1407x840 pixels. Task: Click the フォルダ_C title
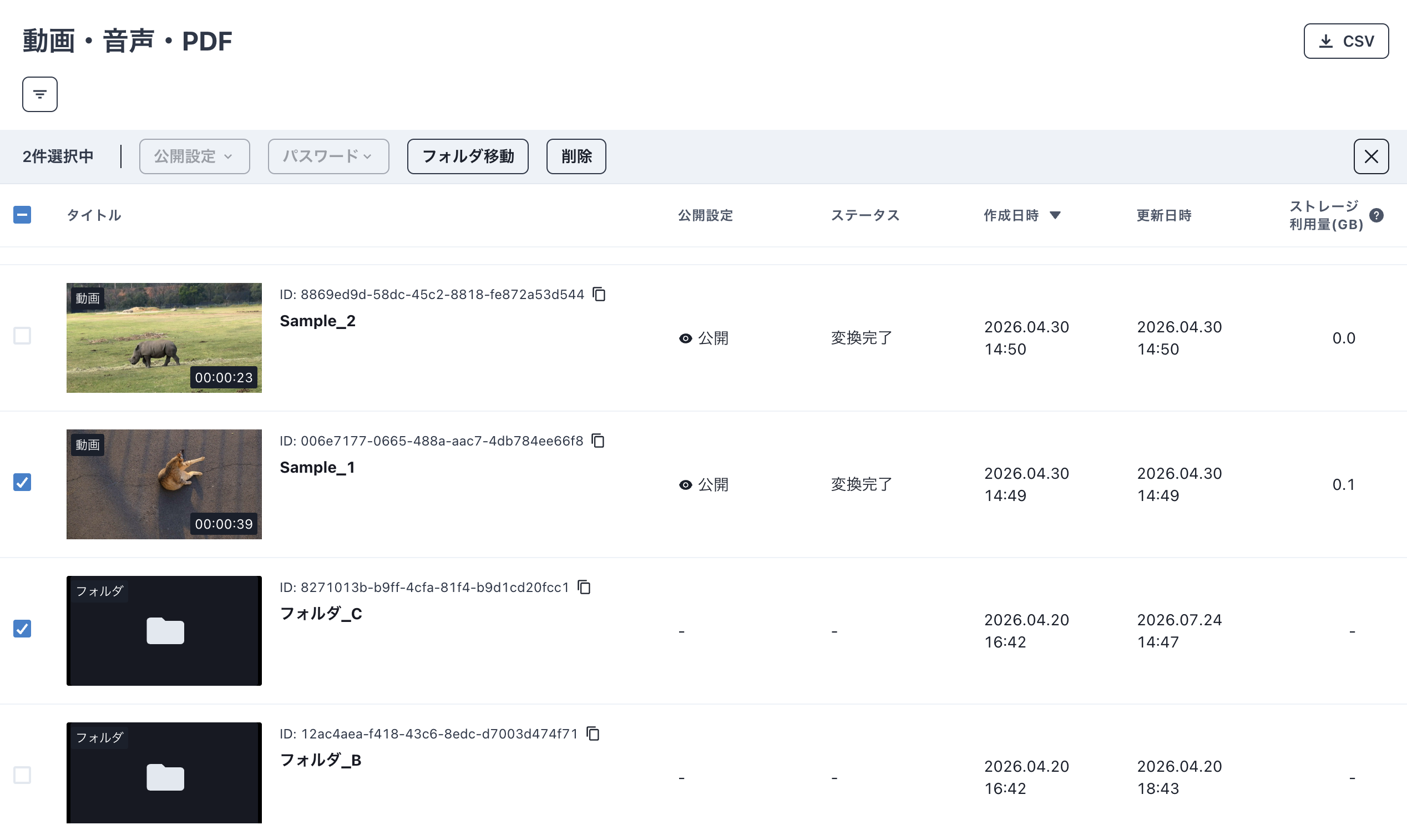321,614
